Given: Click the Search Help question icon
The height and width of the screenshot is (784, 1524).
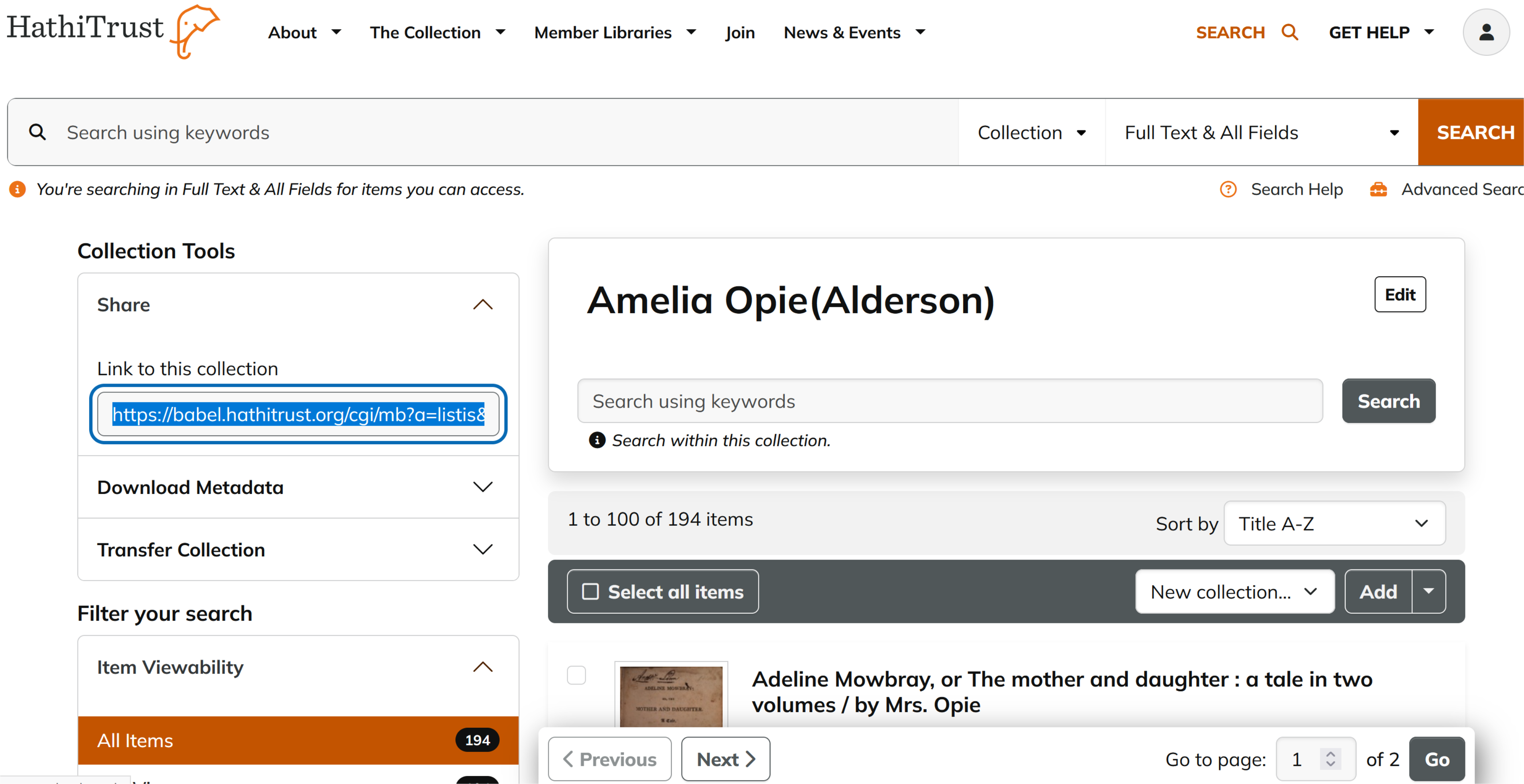Looking at the screenshot, I should point(1228,189).
